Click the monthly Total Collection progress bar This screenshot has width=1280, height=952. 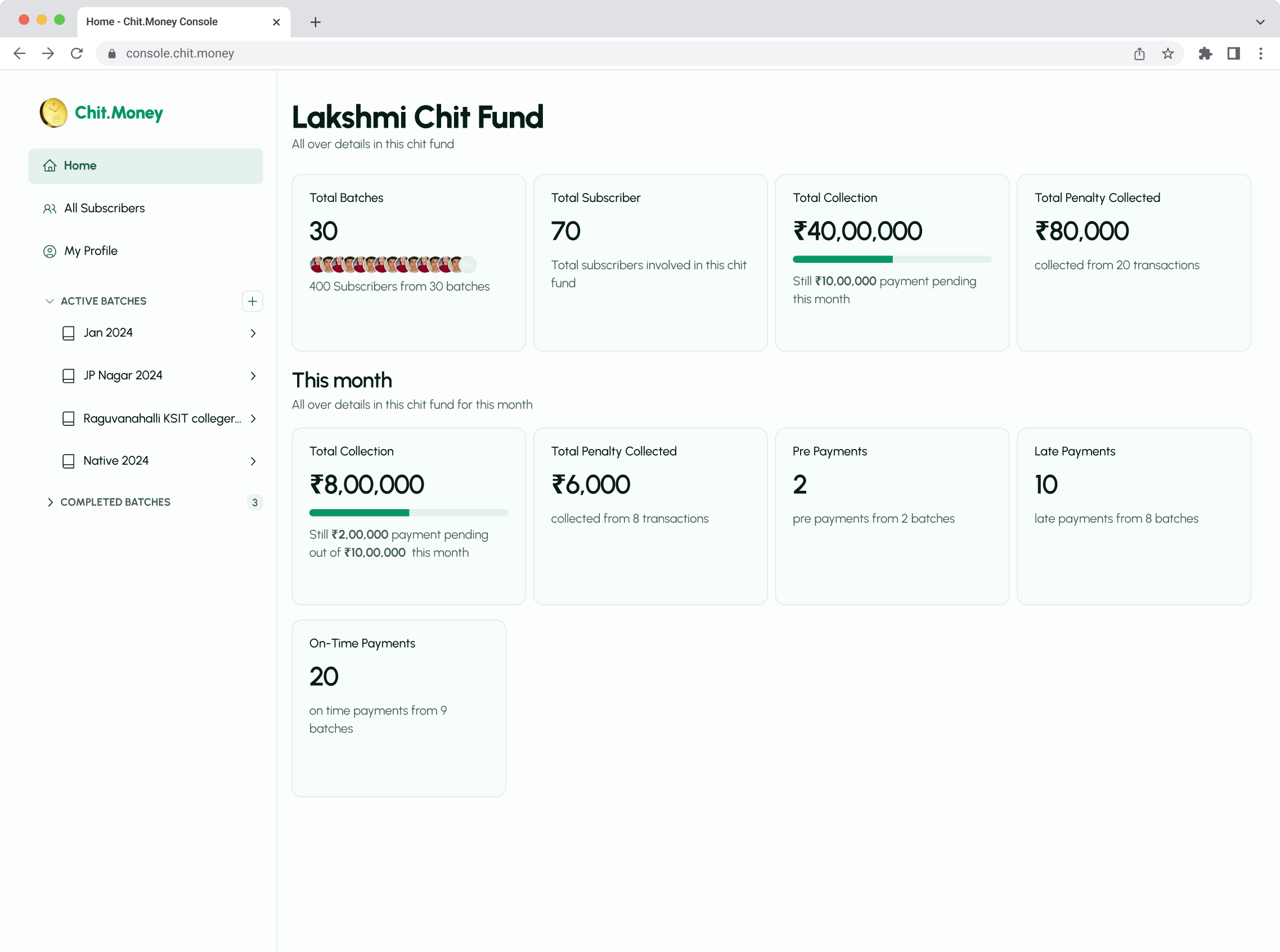(x=408, y=513)
